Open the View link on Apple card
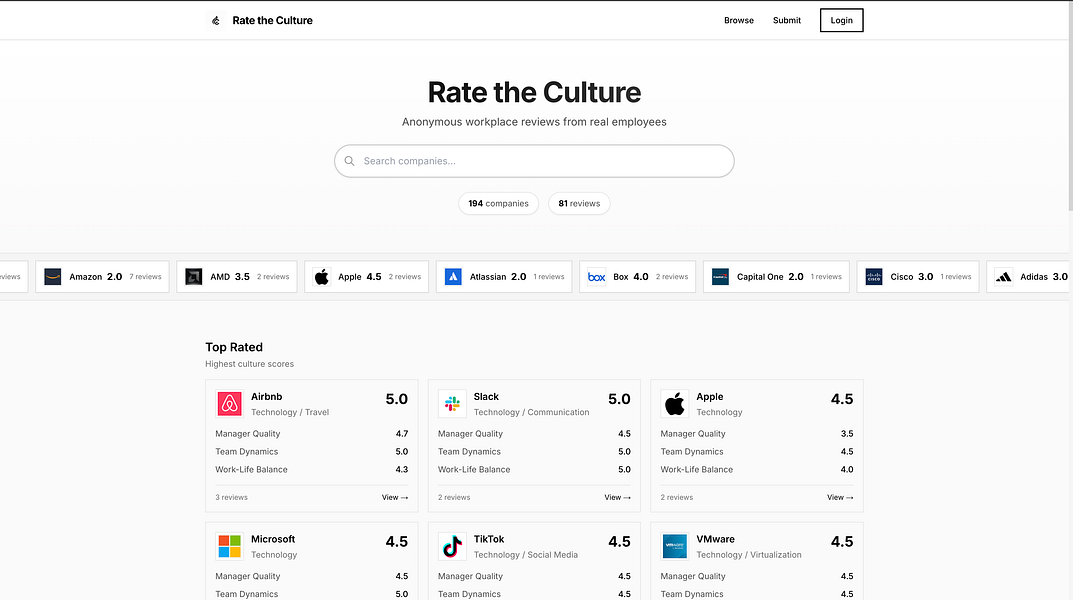Viewport: 1073px width, 600px height. (840, 497)
